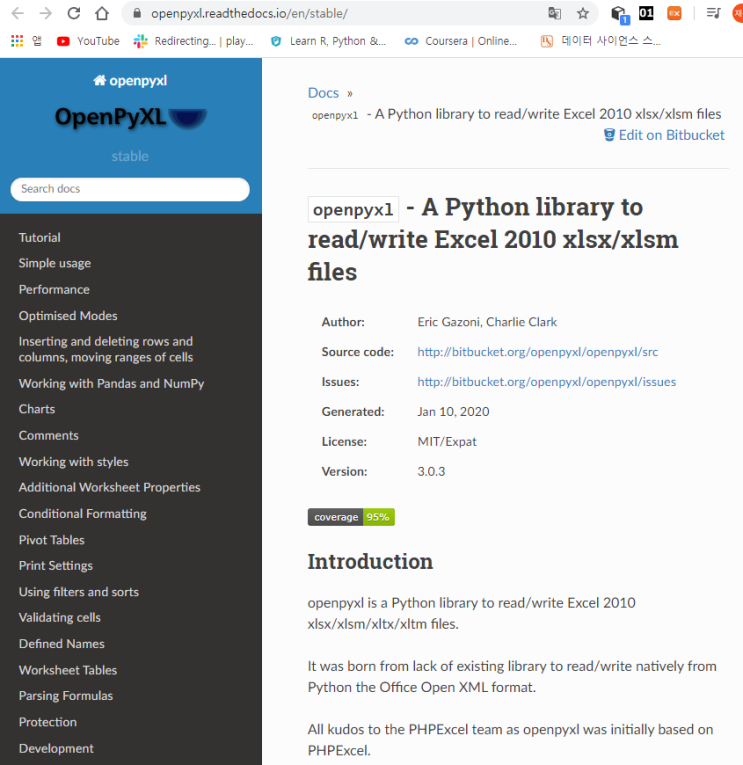The width and height of the screenshot is (743, 765).
Task: Open Protection page
Action: 47,722
